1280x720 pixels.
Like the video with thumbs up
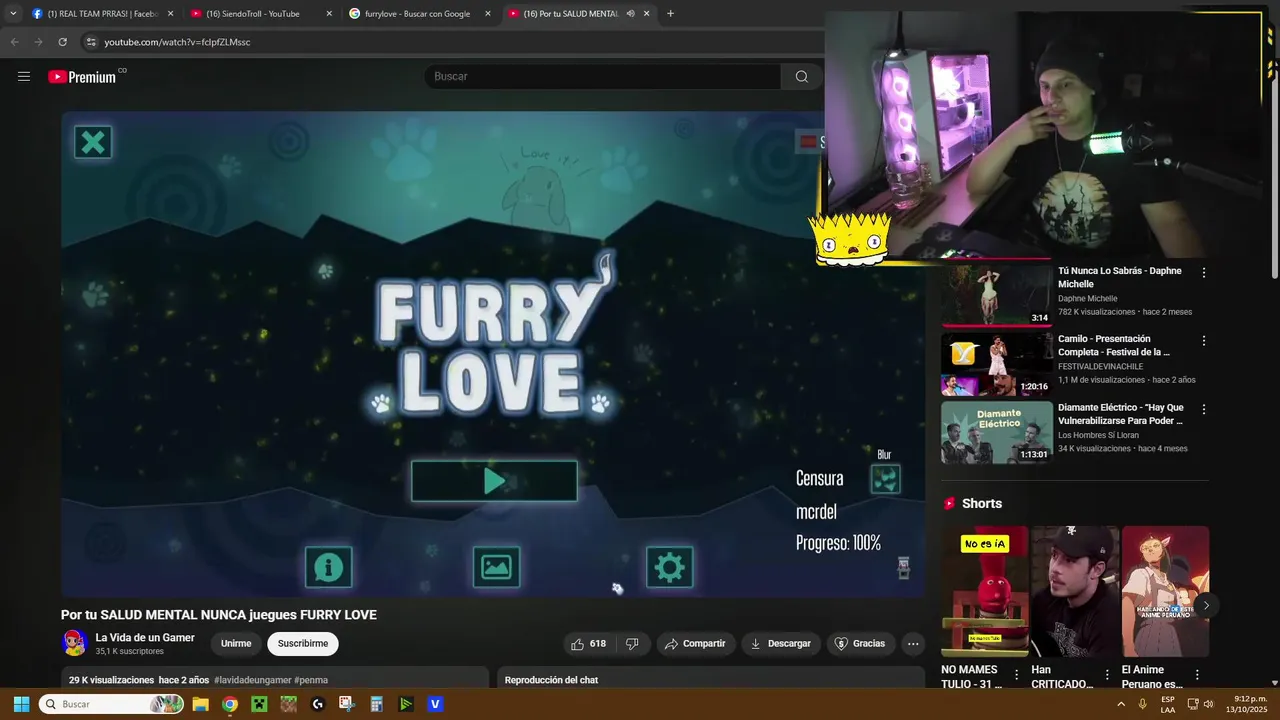588,644
